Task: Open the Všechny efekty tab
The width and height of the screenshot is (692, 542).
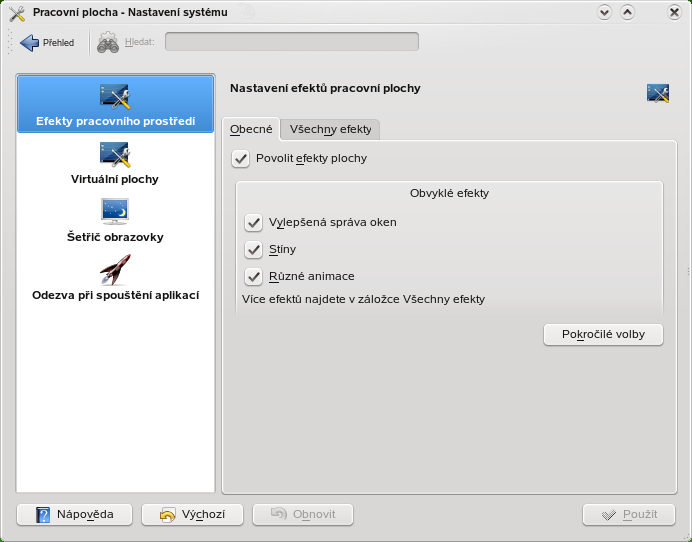Action: coord(330,129)
